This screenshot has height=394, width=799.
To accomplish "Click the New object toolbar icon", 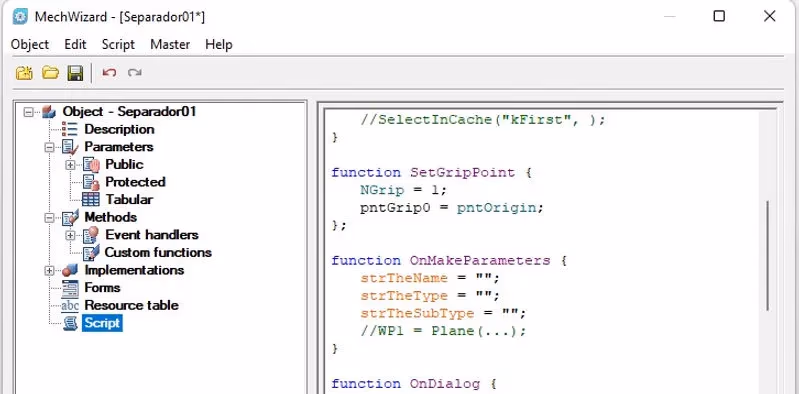I will [x=23, y=73].
